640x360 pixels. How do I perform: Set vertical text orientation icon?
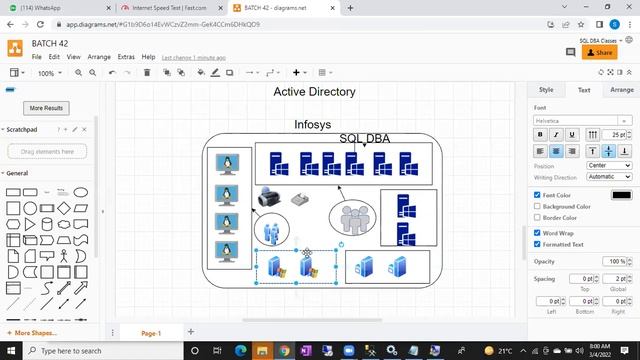593,134
